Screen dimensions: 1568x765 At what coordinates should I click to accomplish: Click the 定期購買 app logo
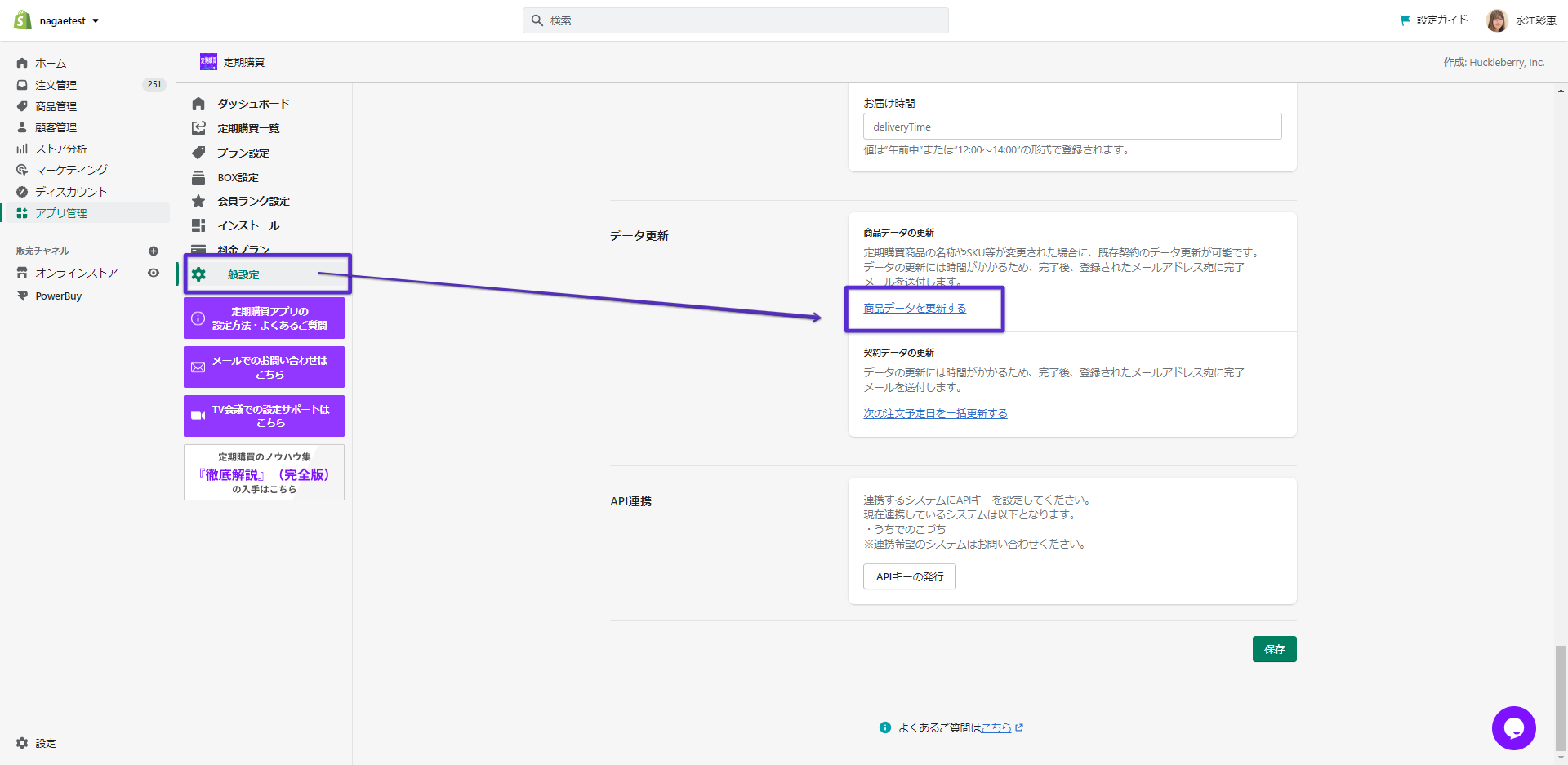(x=208, y=62)
